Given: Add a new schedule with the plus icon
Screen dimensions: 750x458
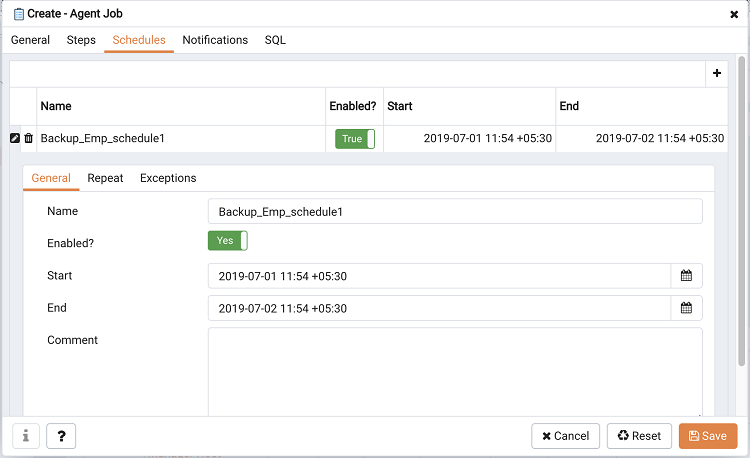Looking at the screenshot, I should point(717,73).
